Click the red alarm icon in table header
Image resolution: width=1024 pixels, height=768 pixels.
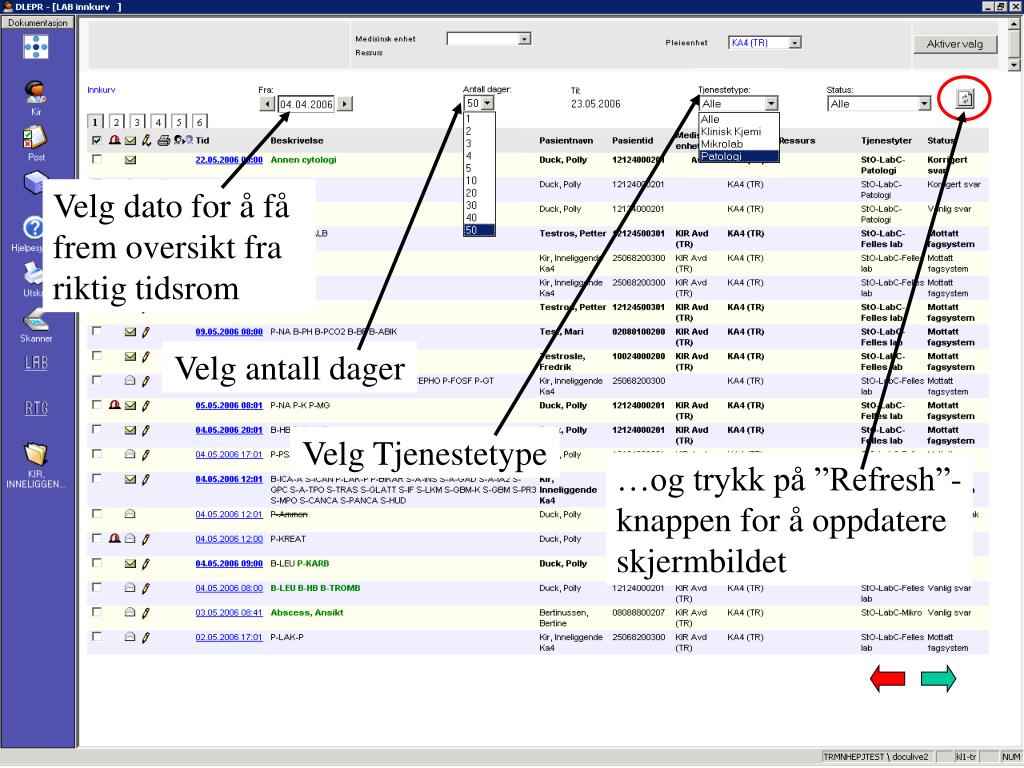pyautogui.click(x=114, y=140)
